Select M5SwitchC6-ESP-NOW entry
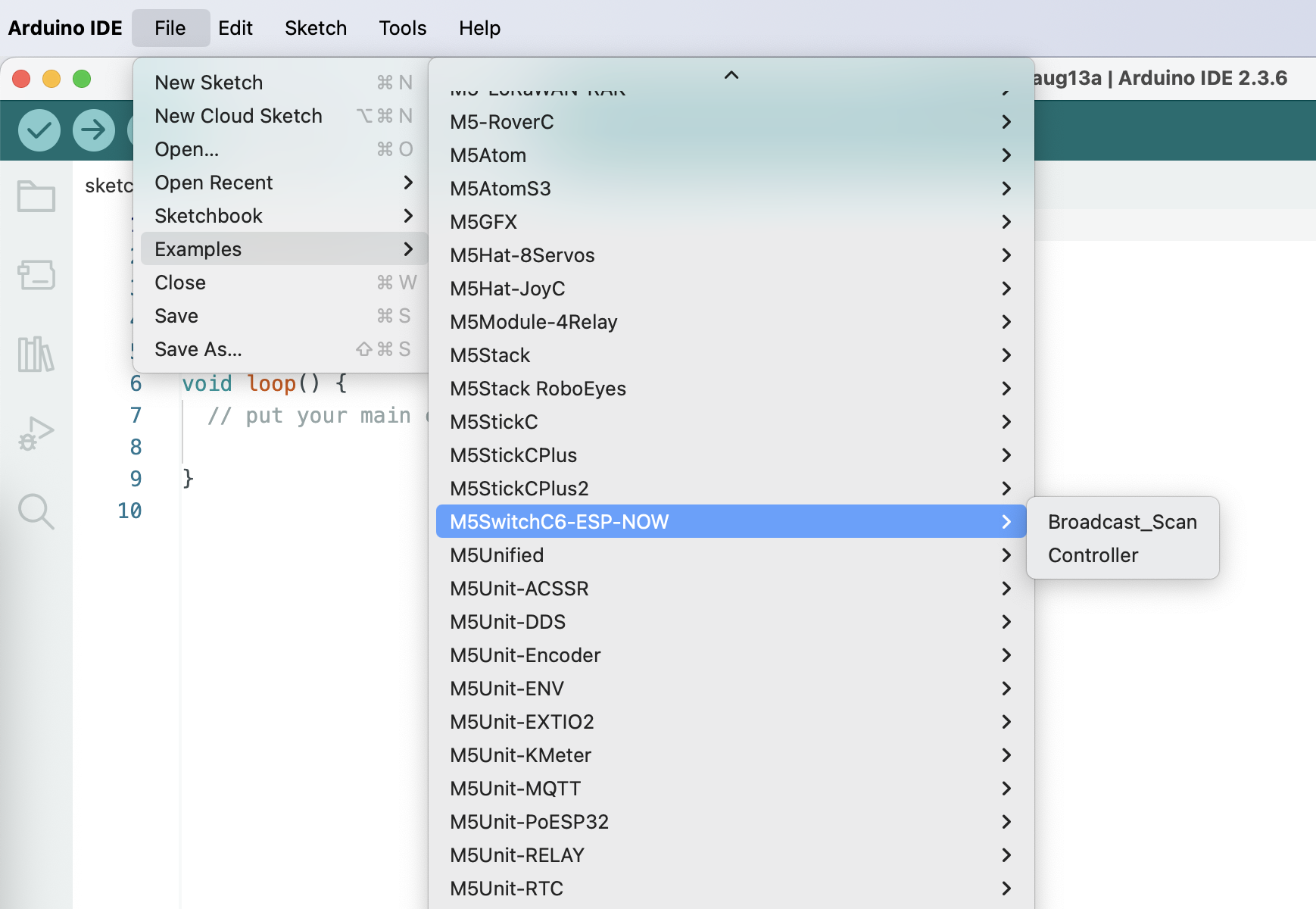 click(x=731, y=522)
